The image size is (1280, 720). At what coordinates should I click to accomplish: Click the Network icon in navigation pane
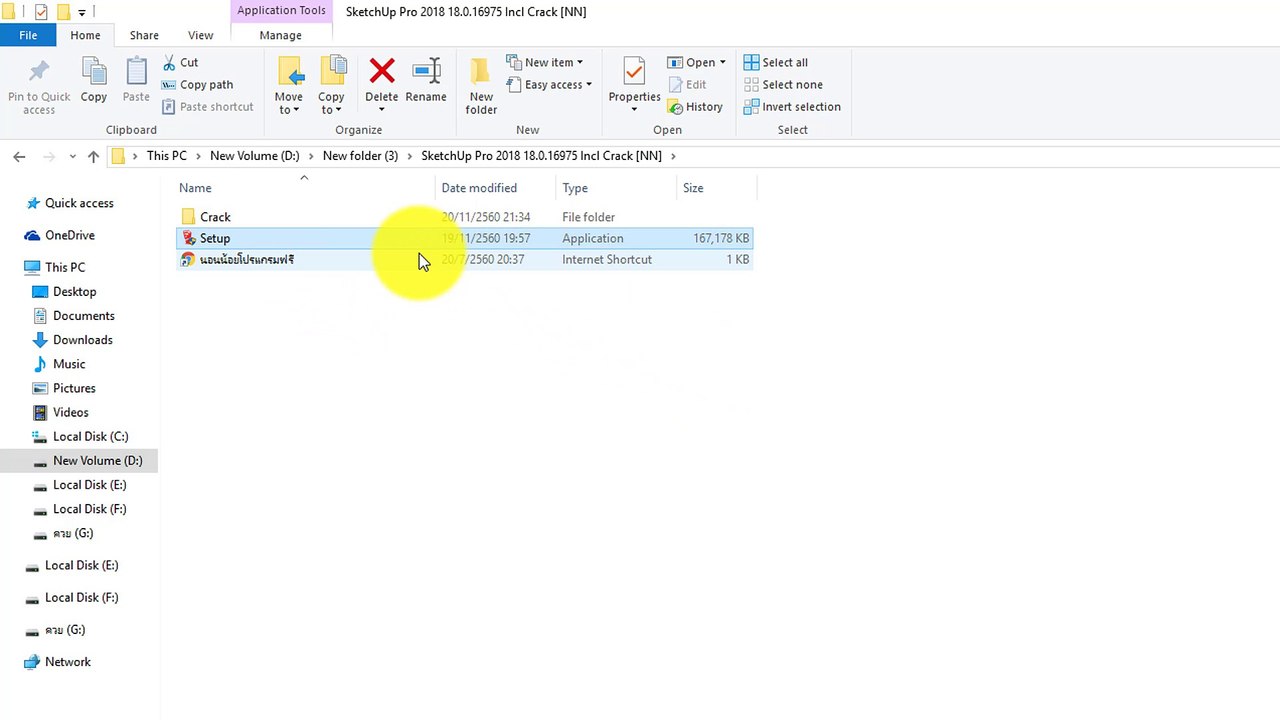pos(33,662)
